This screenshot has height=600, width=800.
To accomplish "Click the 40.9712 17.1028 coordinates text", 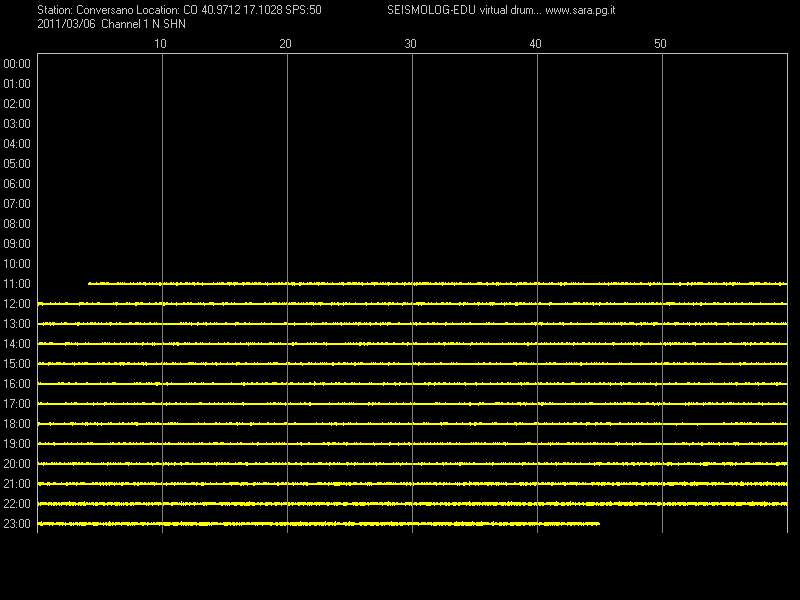I will pyautogui.click(x=241, y=10).
